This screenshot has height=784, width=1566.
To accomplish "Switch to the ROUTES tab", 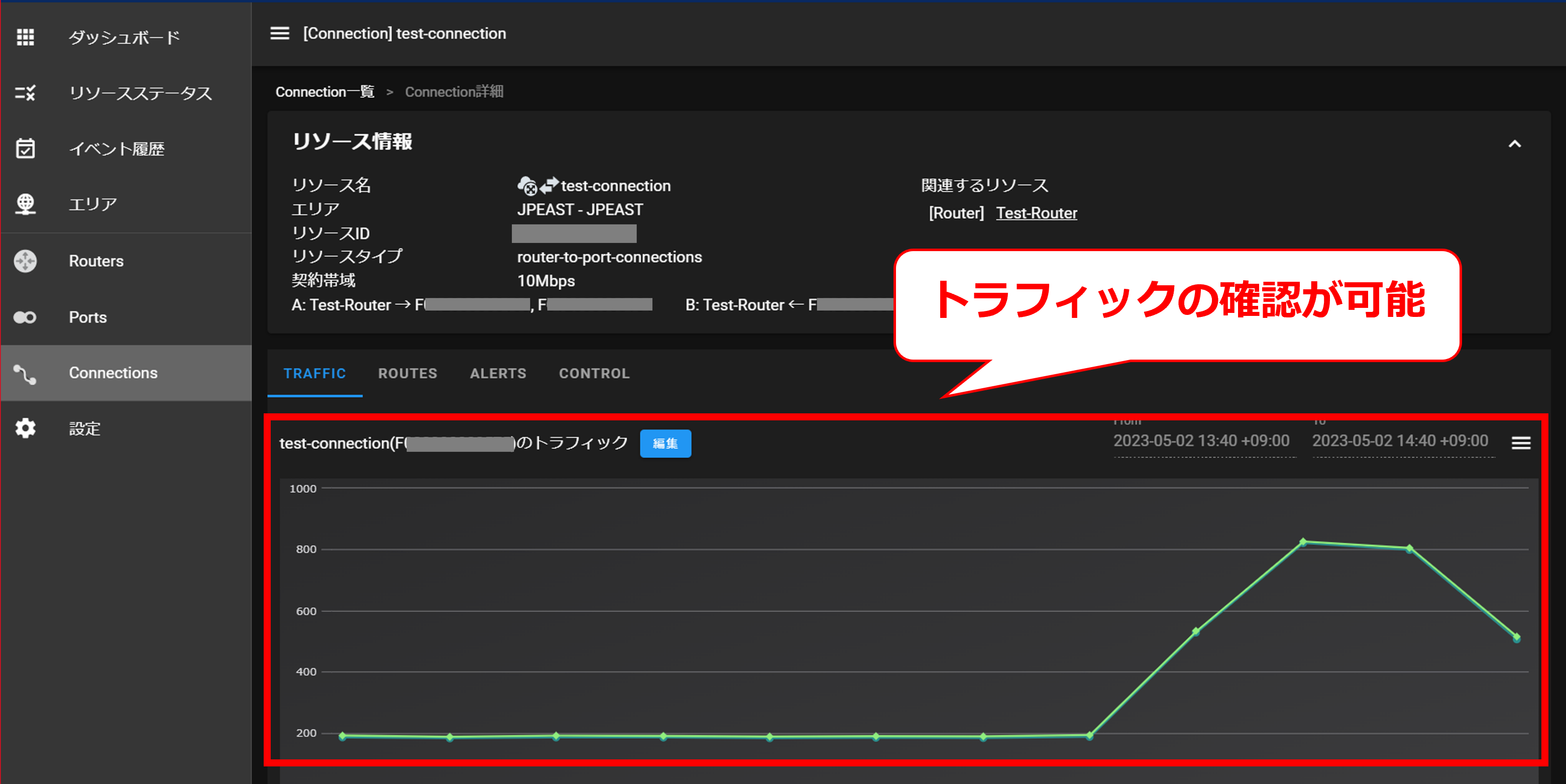I will click(x=407, y=373).
